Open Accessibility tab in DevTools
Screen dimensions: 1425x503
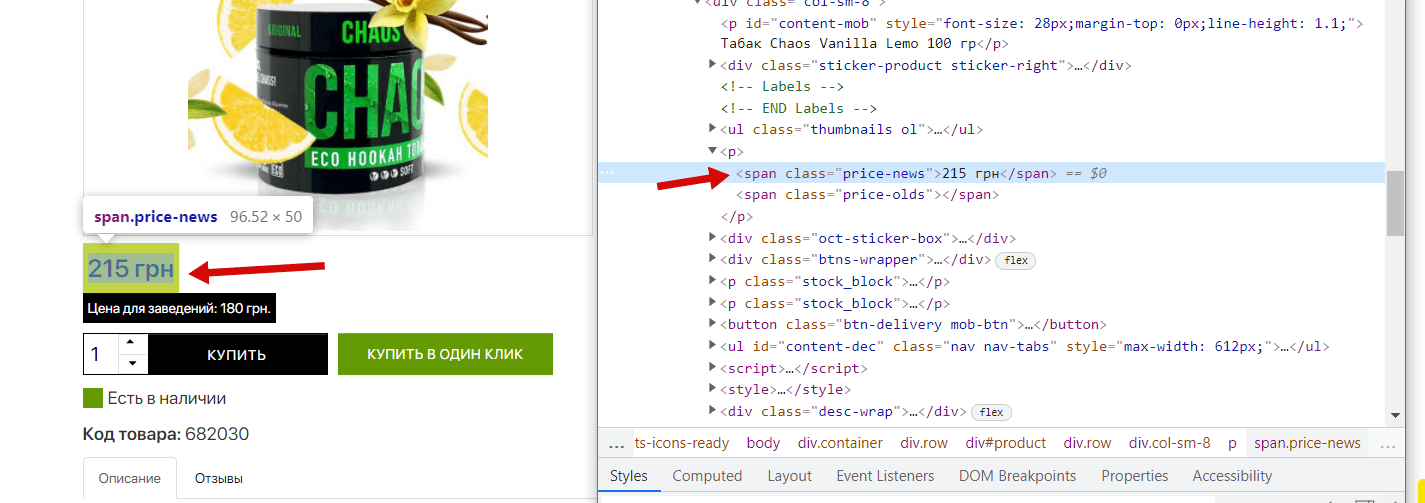click(x=1232, y=476)
